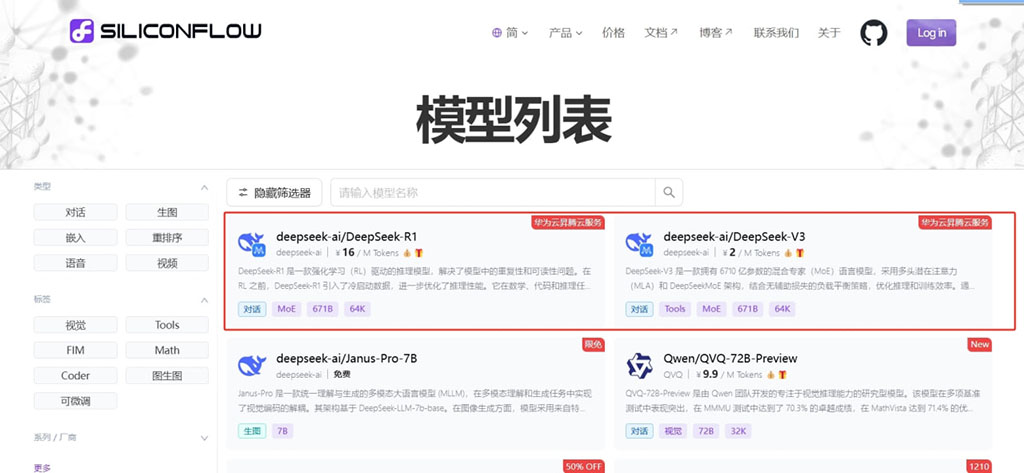Toggle the 图生图 tag filter

(167, 376)
